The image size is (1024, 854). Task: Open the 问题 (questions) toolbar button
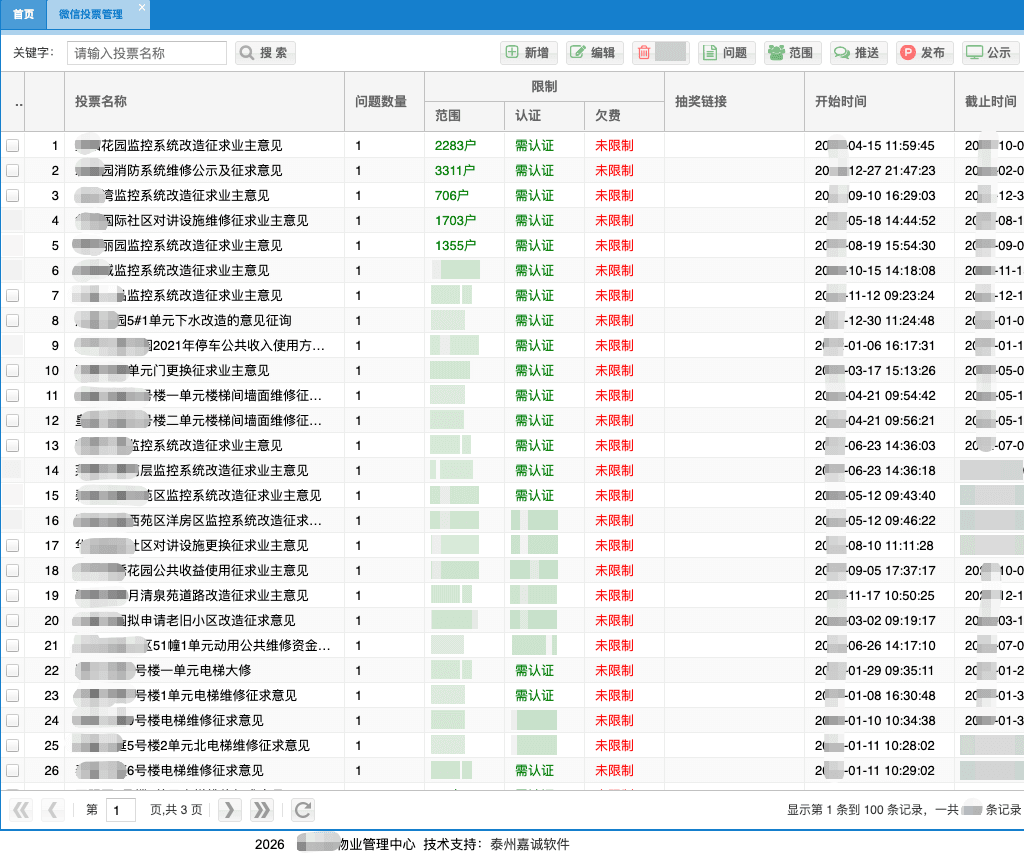coord(726,53)
